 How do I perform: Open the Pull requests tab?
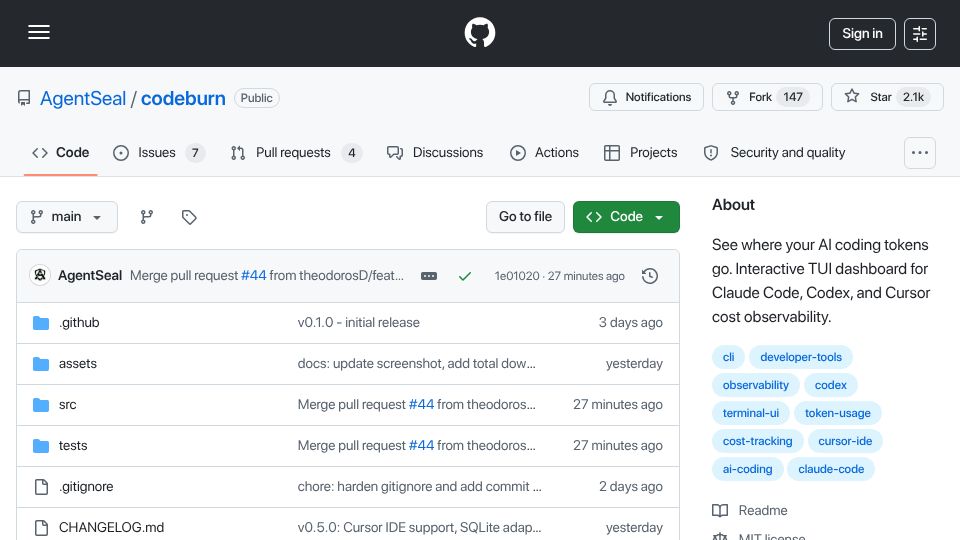pos(296,152)
